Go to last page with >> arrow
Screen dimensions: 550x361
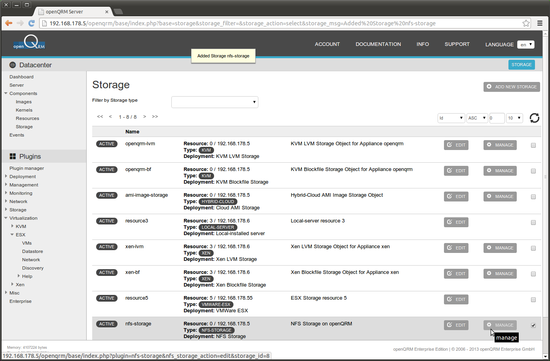[x=155, y=116]
